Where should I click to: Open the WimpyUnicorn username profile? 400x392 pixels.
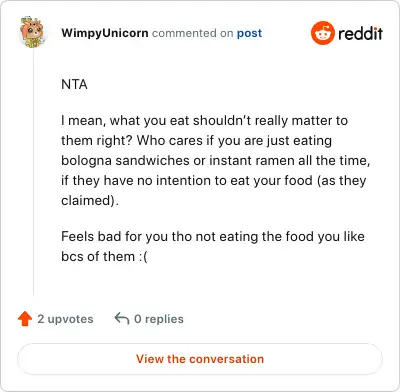click(x=105, y=33)
